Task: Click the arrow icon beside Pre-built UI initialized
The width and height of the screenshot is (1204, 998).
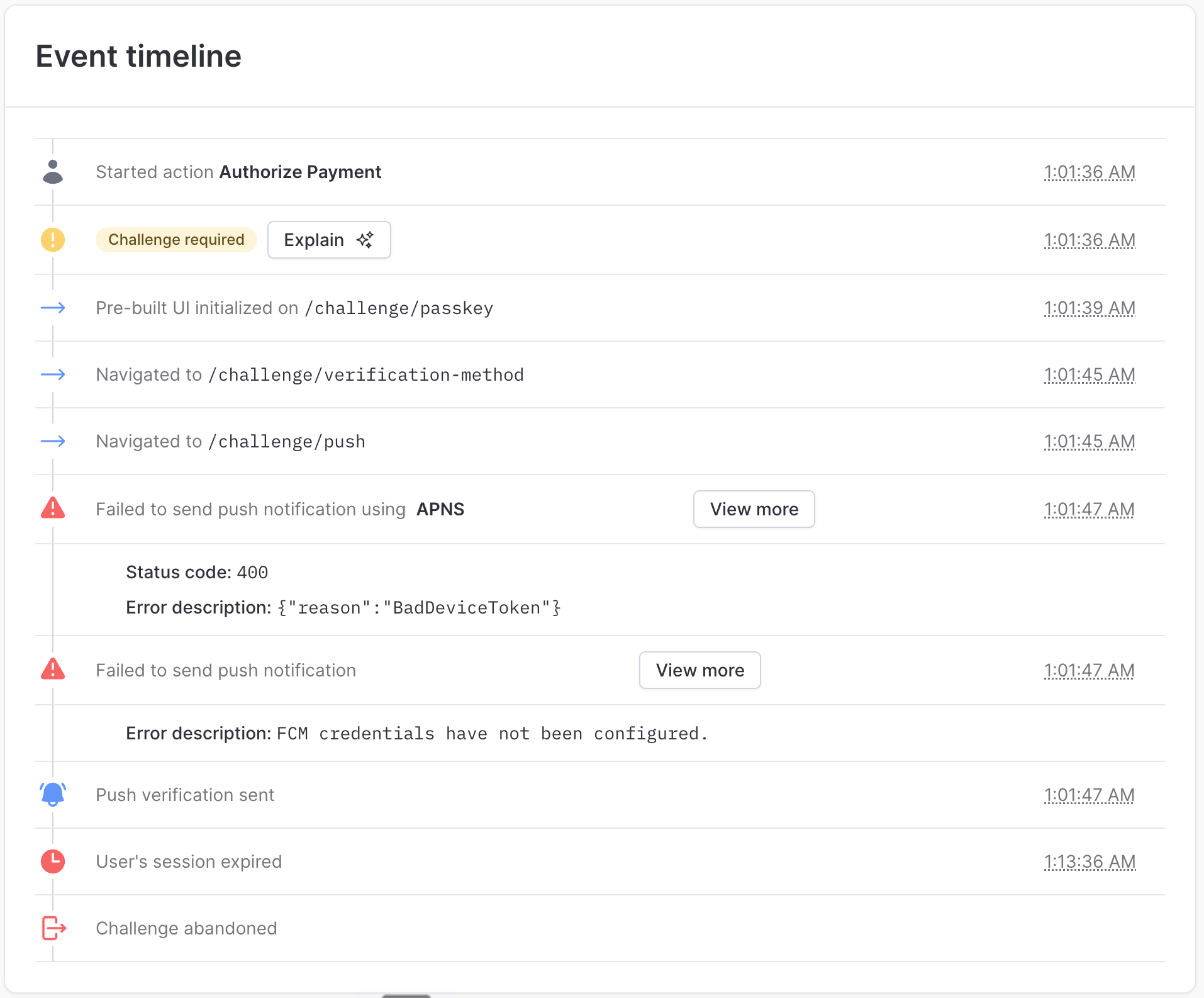Action: point(53,308)
